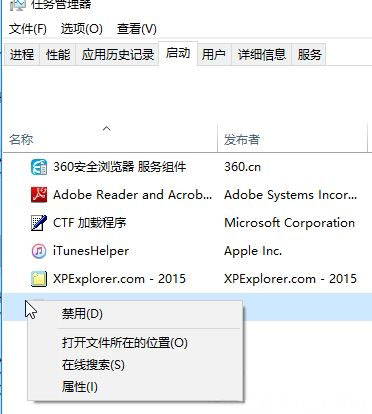The height and width of the screenshot is (414, 372).
Task: Open the 查看(V) menu
Action: 137,29
